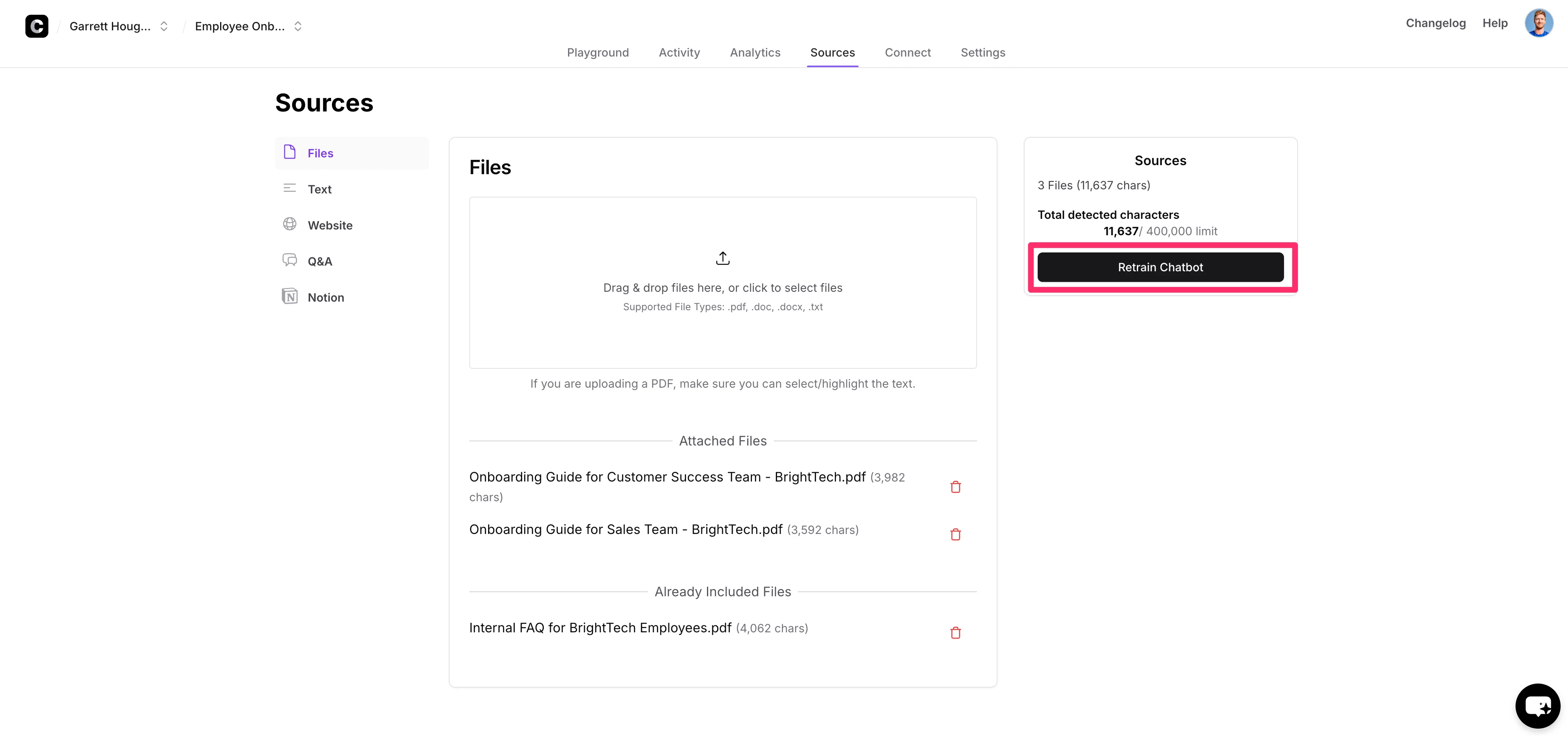
Task: Switch to the Playground tab
Action: 598,52
